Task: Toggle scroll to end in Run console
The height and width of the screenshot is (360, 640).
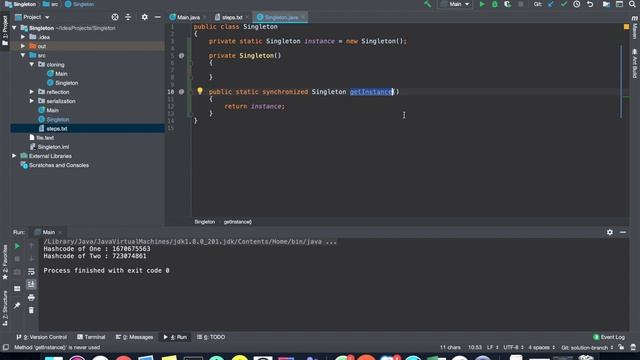Action: (31, 284)
